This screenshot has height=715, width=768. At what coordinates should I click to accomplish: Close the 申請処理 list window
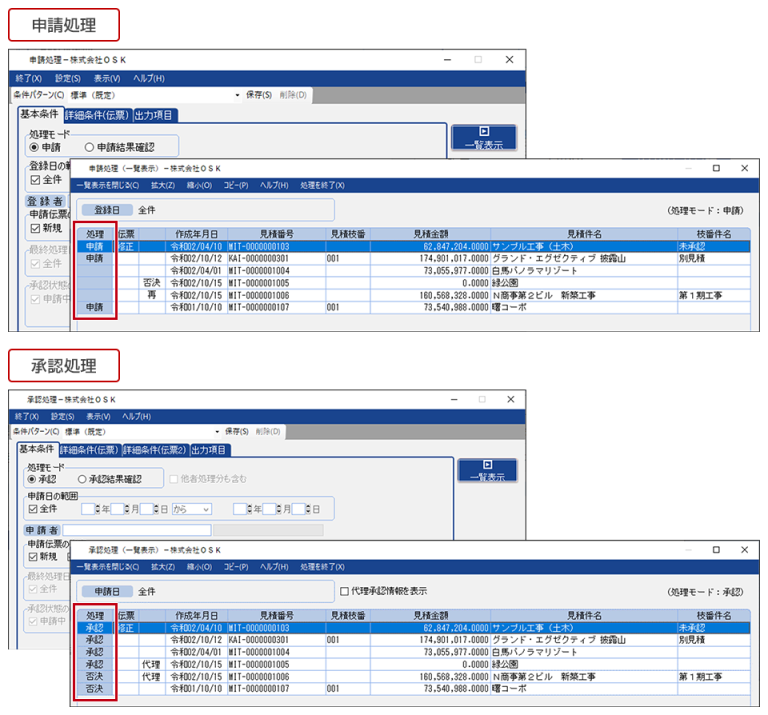tap(743, 168)
